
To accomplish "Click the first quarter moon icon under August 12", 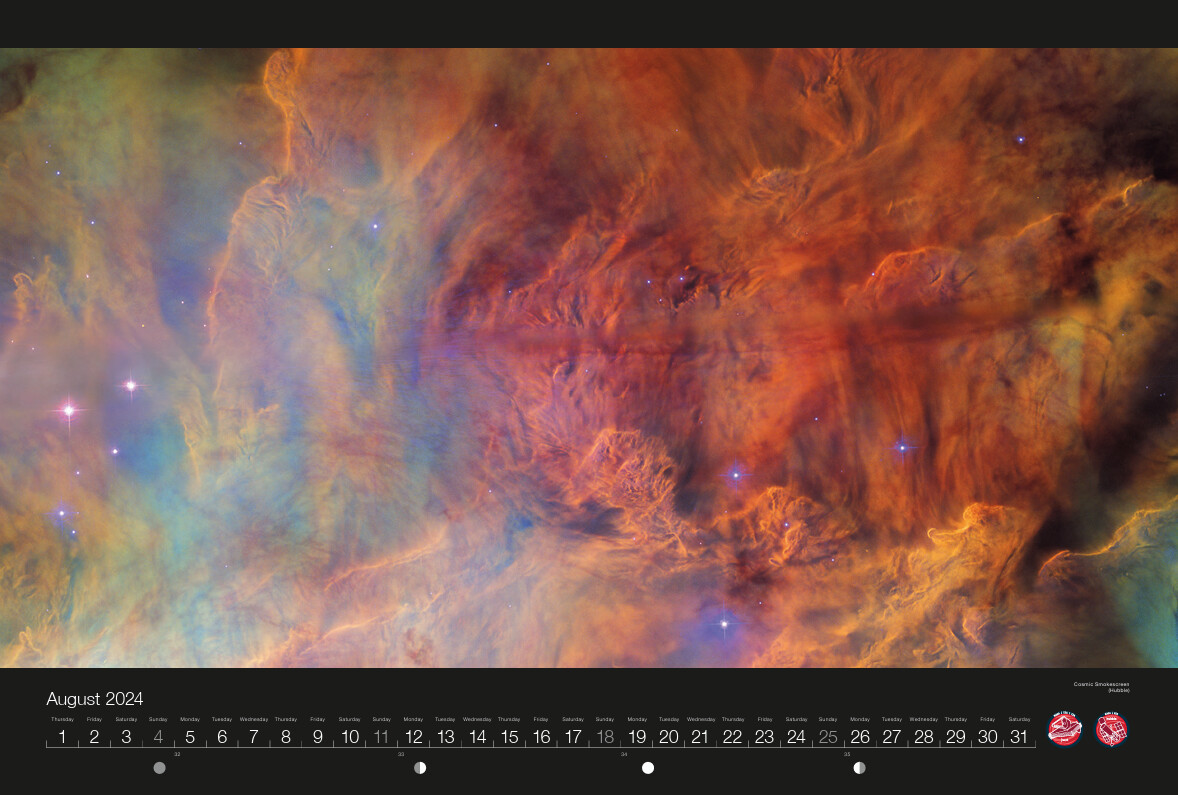I will pyautogui.click(x=420, y=768).
